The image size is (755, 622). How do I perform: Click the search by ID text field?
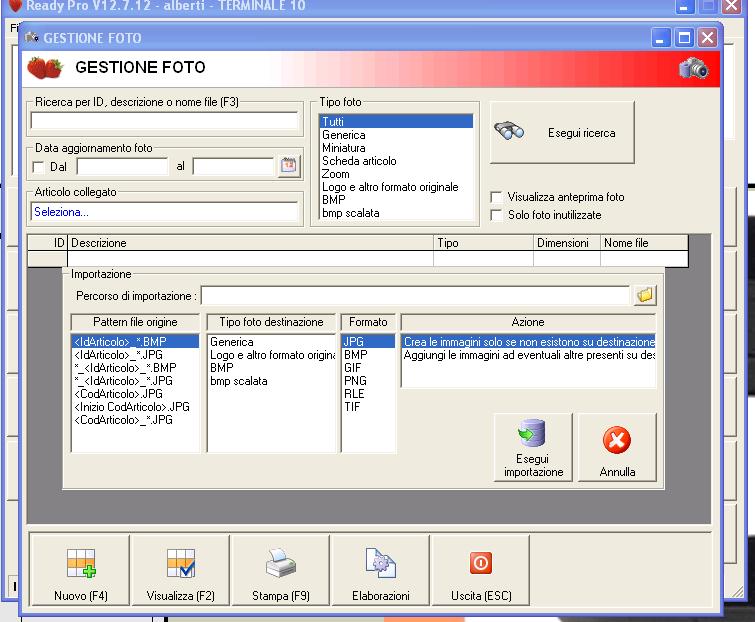point(164,120)
